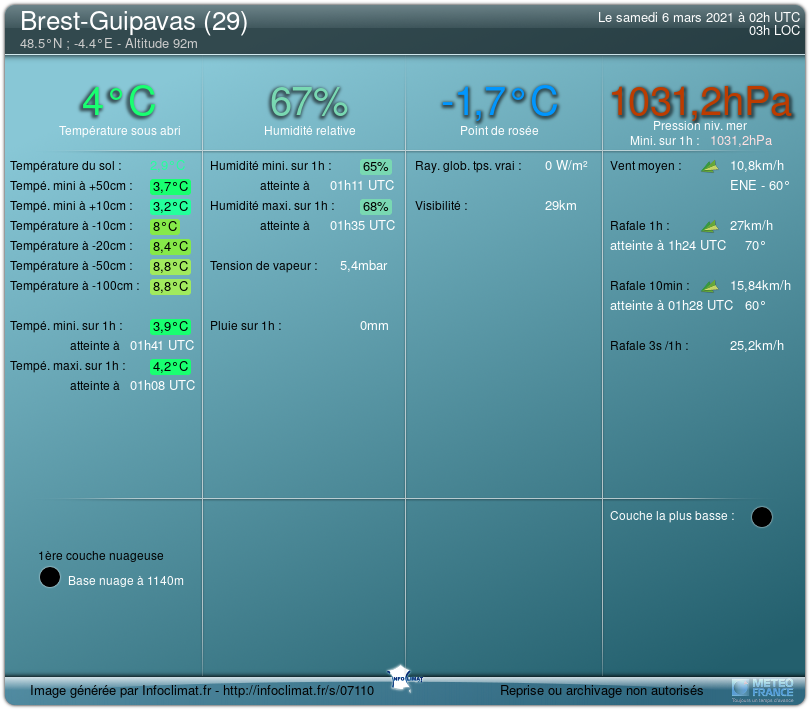Screen dimensions: 810x710
Task: Click the Brest-Guipavas (29) station title
Action: click(x=134, y=22)
